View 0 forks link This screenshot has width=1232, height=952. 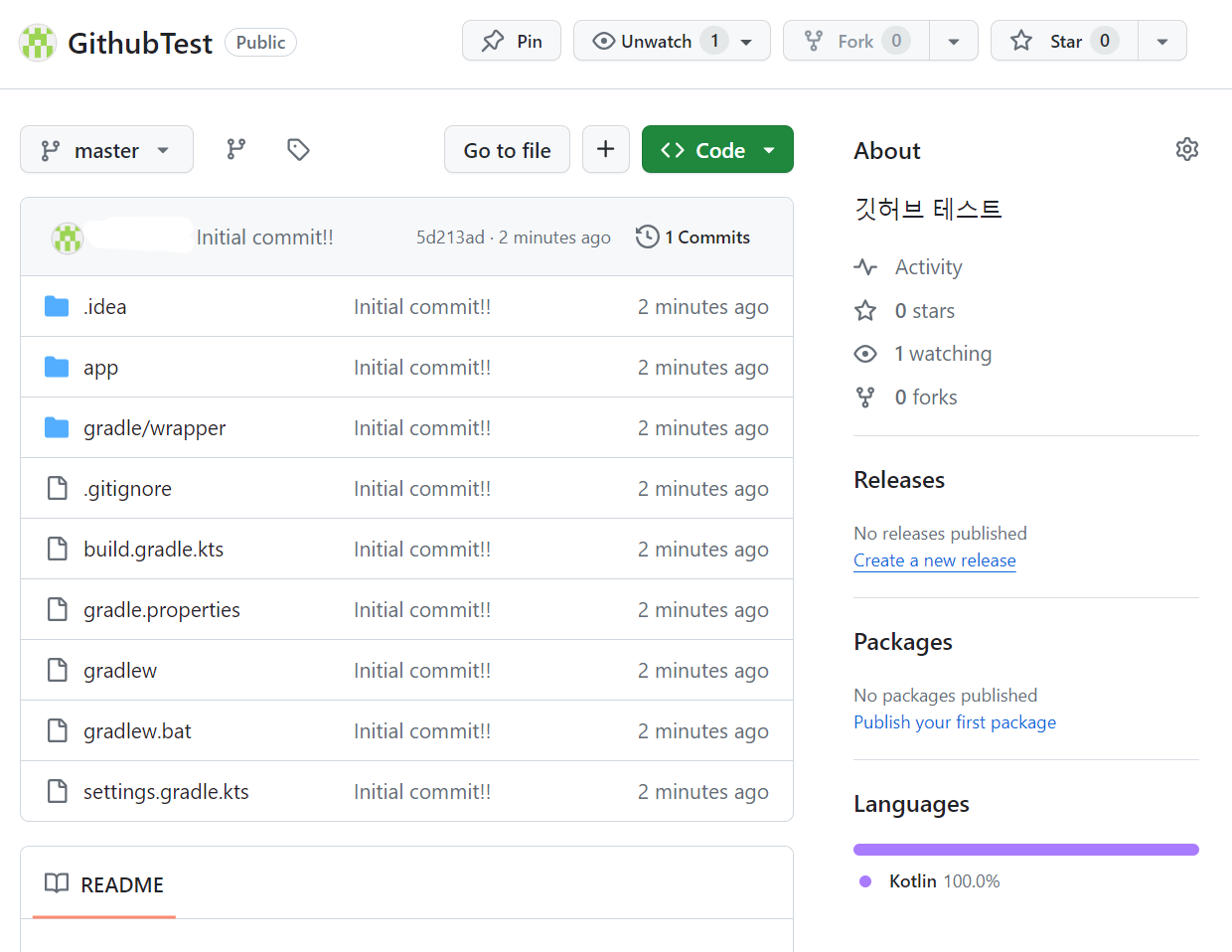[926, 397]
